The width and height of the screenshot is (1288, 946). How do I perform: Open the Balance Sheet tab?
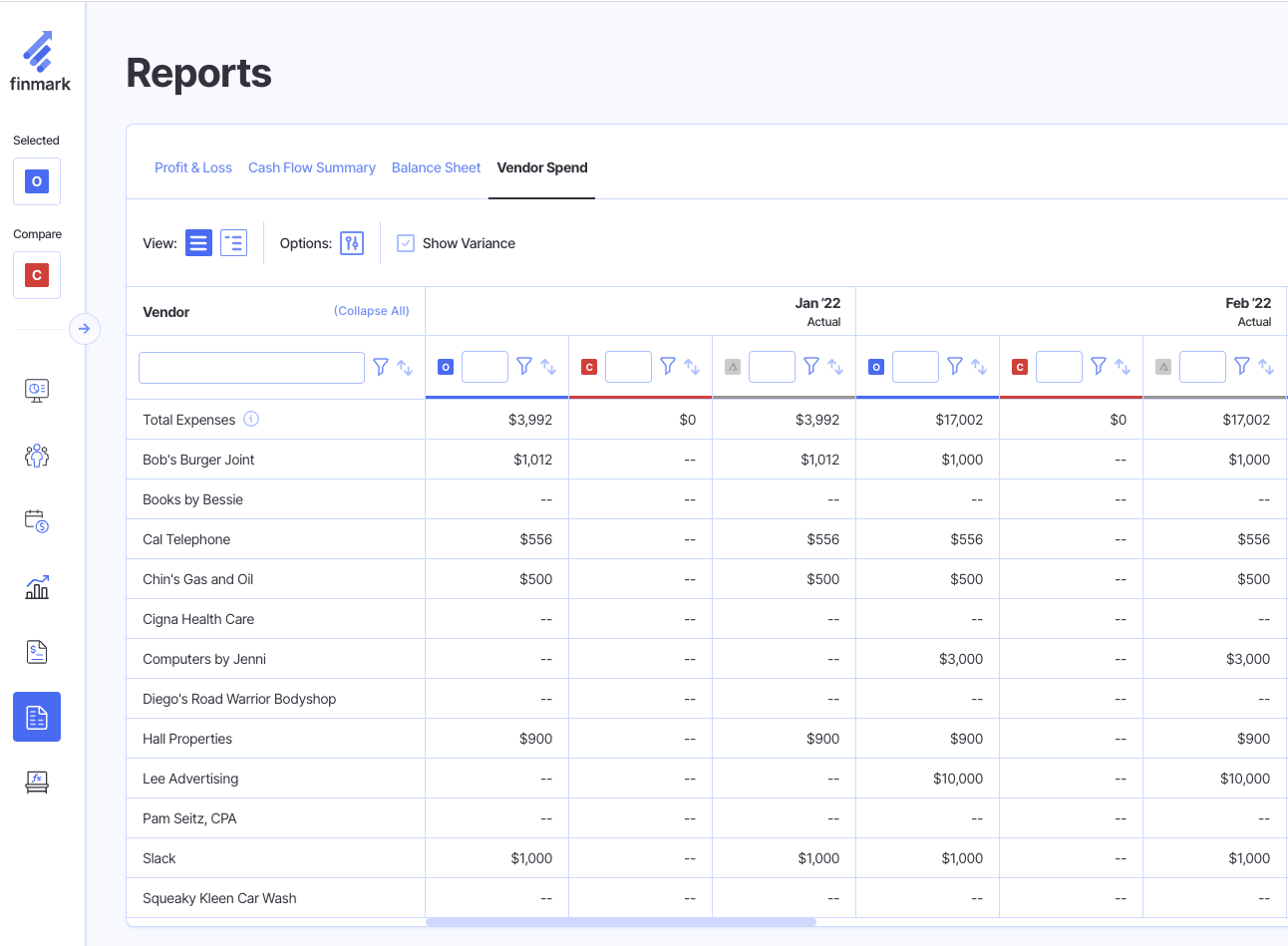(436, 167)
